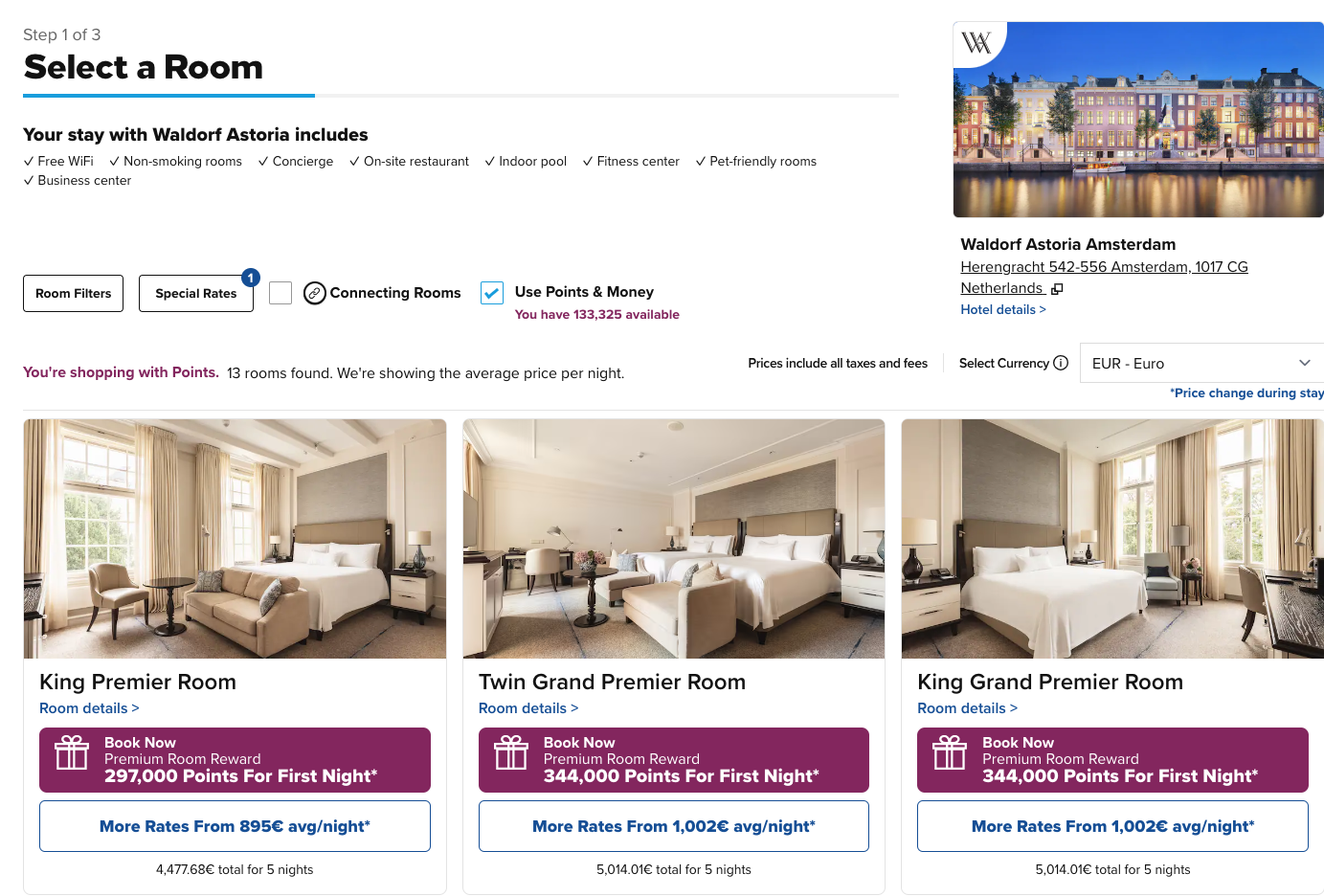This screenshot has height=896, width=1324.
Task: View More Rates From 1,002€ for Twin Grand Premier
Action: pos(674,826)
